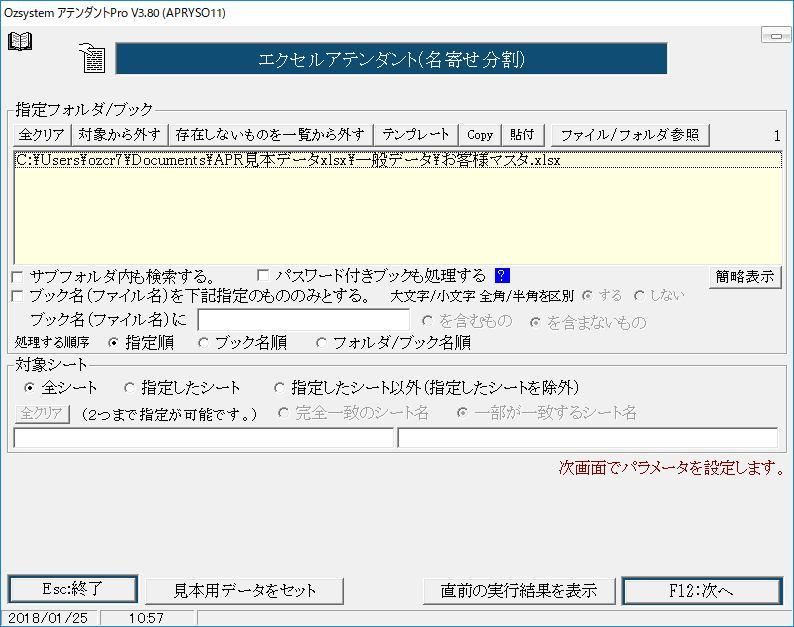Toggle ブック名を下記指定のもののみとする checkbox
794x627 pixels.
click(x=17, y=296)
